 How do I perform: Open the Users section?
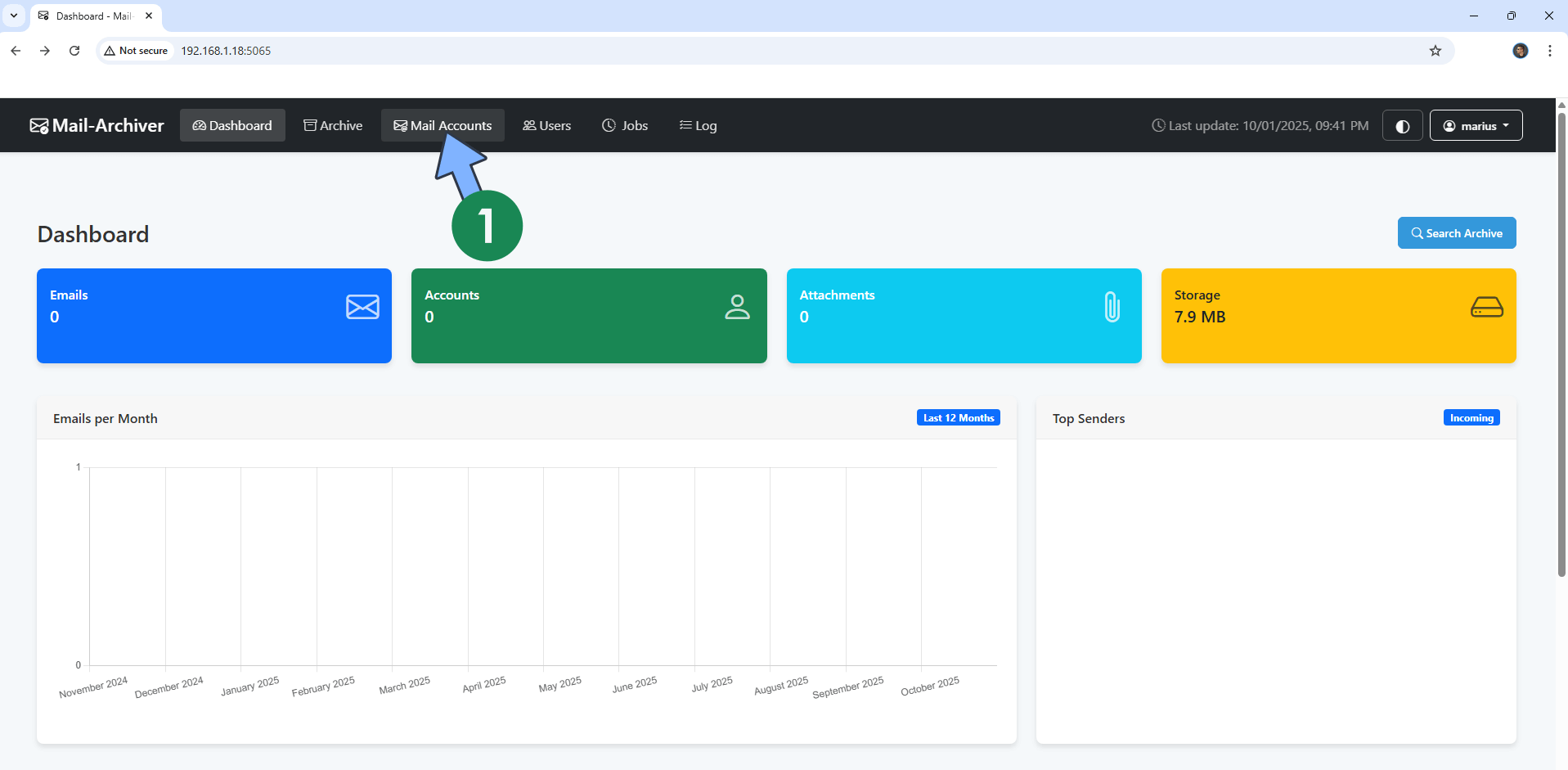[x=546, y=126]
